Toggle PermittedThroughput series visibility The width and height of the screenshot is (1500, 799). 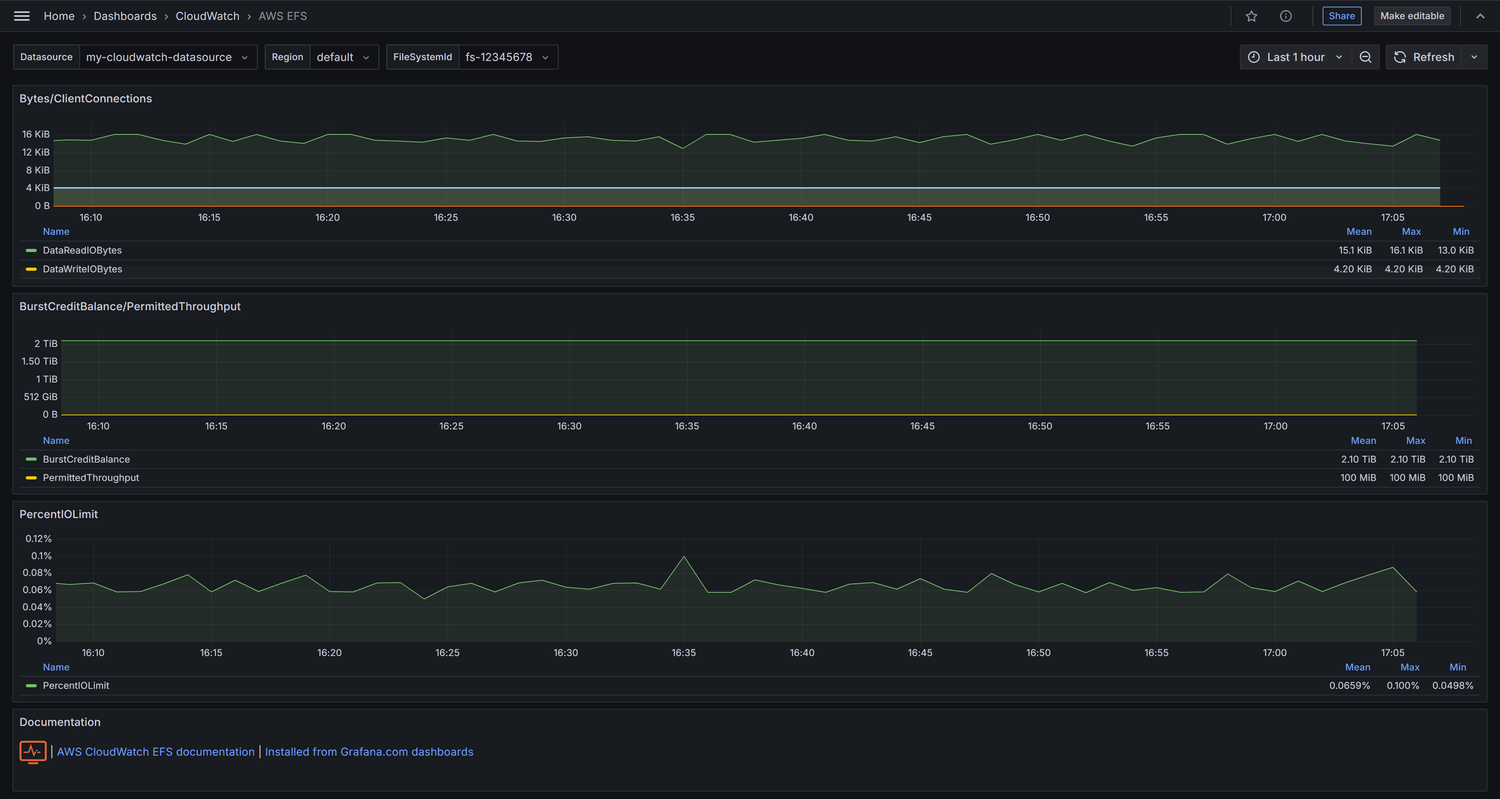(91, 478)
